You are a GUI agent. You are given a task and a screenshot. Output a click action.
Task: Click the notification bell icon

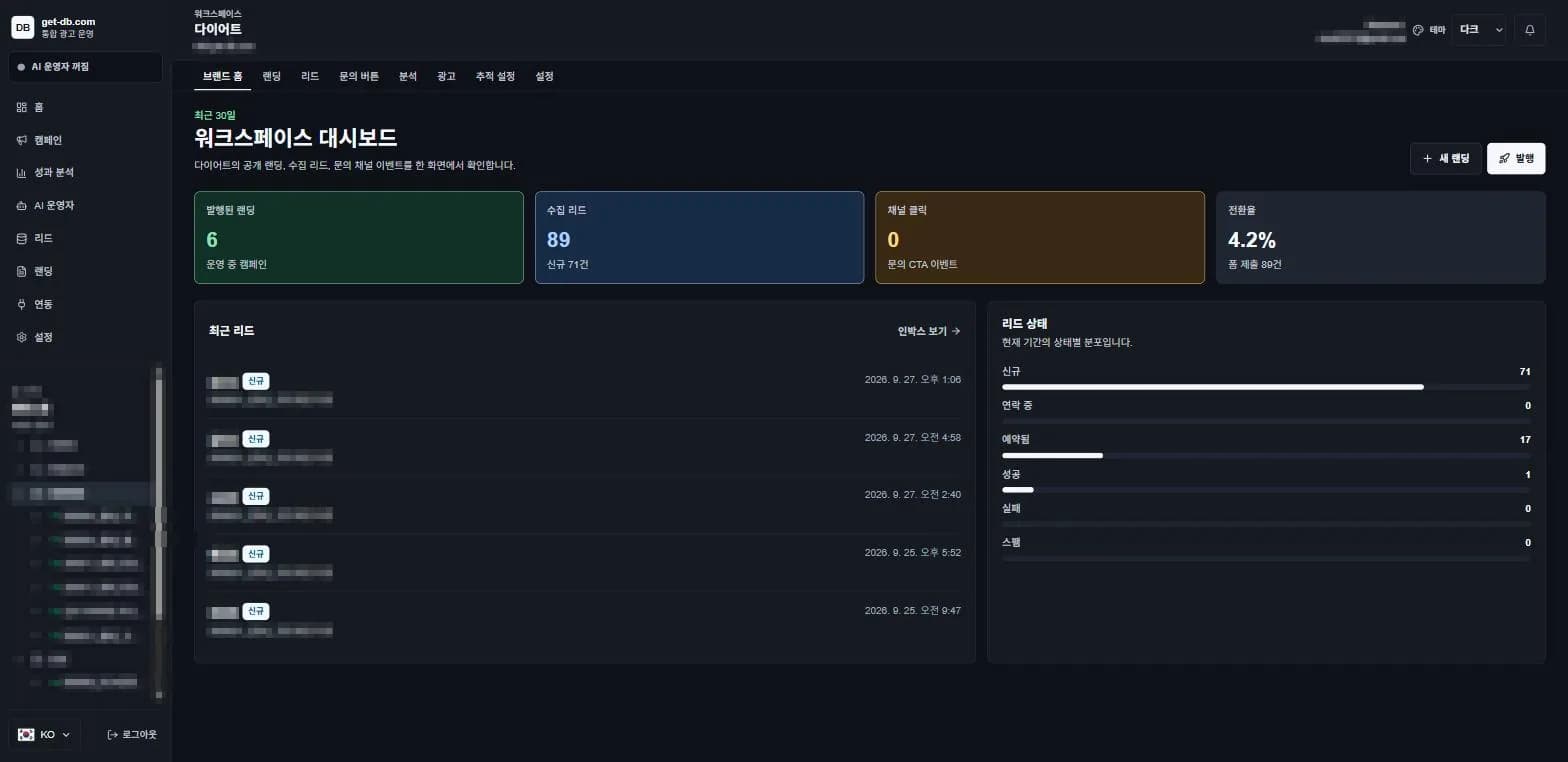click(x=1529, y=30)
